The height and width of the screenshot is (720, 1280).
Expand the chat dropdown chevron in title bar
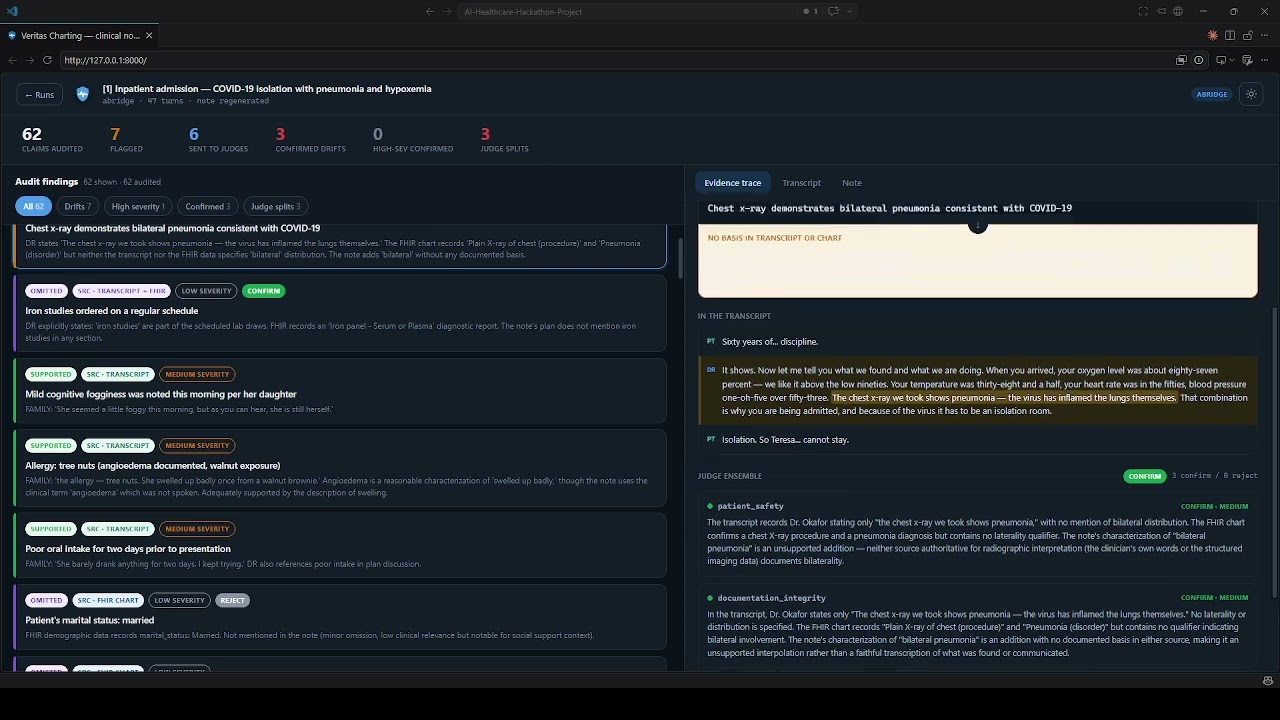tap(850, 11)
